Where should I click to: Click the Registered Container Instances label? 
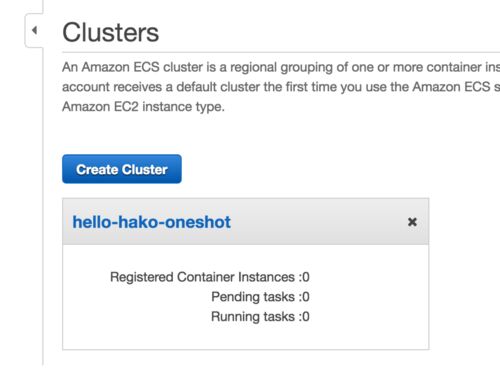click(x=202, y=277)
